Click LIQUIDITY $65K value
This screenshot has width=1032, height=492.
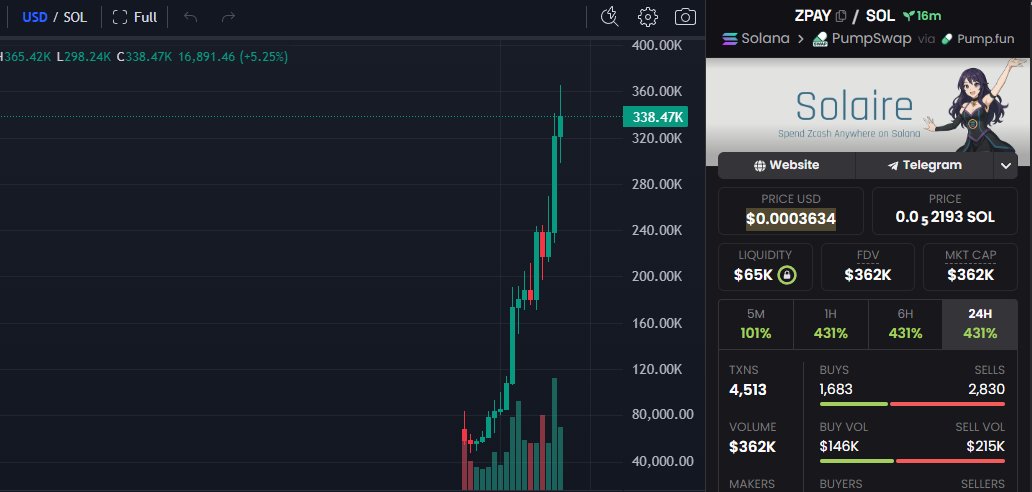click(753, 275)
